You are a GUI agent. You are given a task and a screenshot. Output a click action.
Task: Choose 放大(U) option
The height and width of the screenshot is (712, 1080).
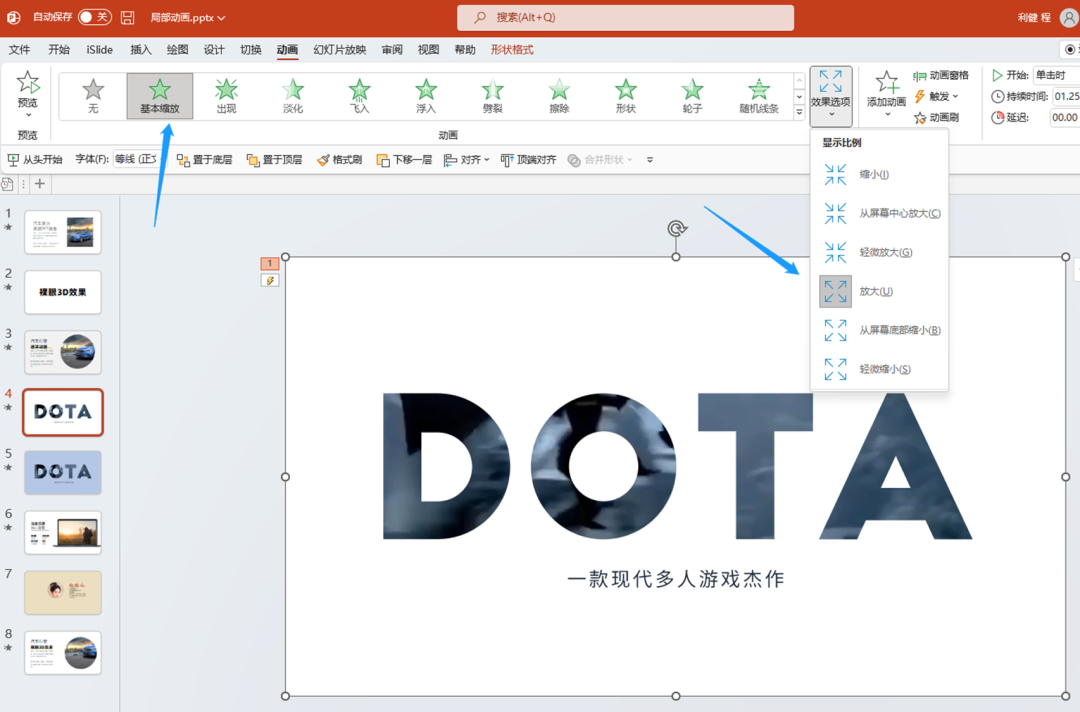click(x=880, y=291)
